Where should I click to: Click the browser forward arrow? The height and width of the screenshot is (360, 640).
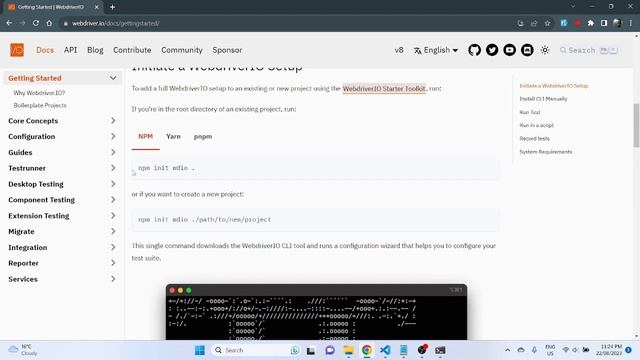[22, 23]
